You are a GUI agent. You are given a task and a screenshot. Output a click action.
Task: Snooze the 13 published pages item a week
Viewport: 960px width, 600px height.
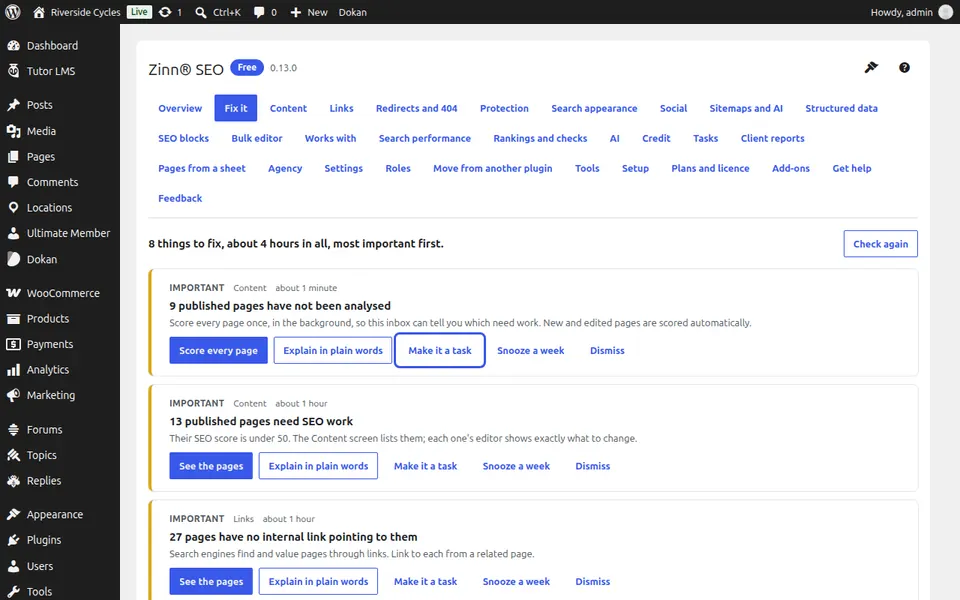point(516,466)
